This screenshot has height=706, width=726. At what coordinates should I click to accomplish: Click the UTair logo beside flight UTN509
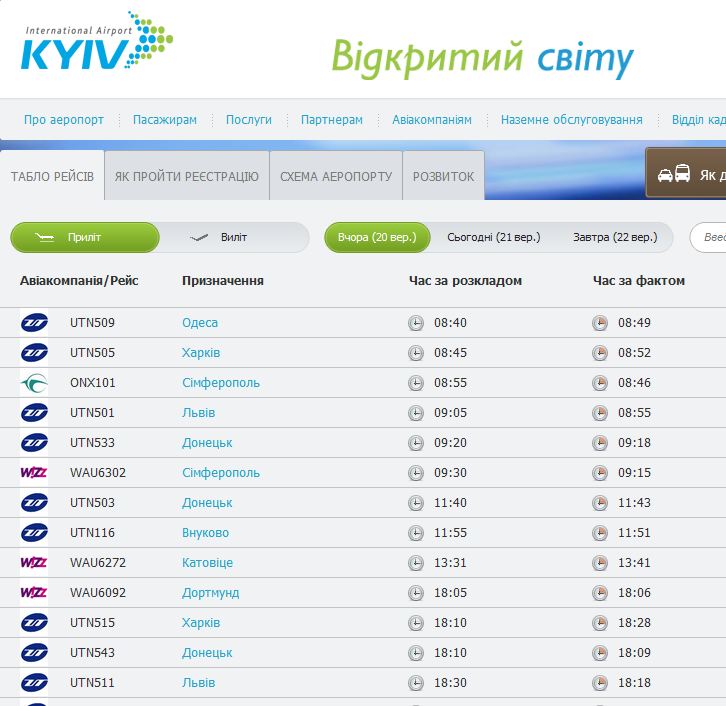pyautogui.click(x=34, y=323)
